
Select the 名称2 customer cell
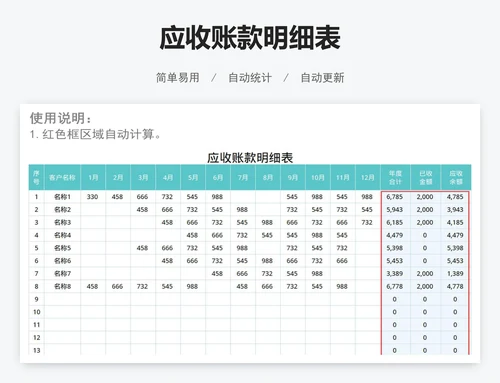[x=62, y=210]
